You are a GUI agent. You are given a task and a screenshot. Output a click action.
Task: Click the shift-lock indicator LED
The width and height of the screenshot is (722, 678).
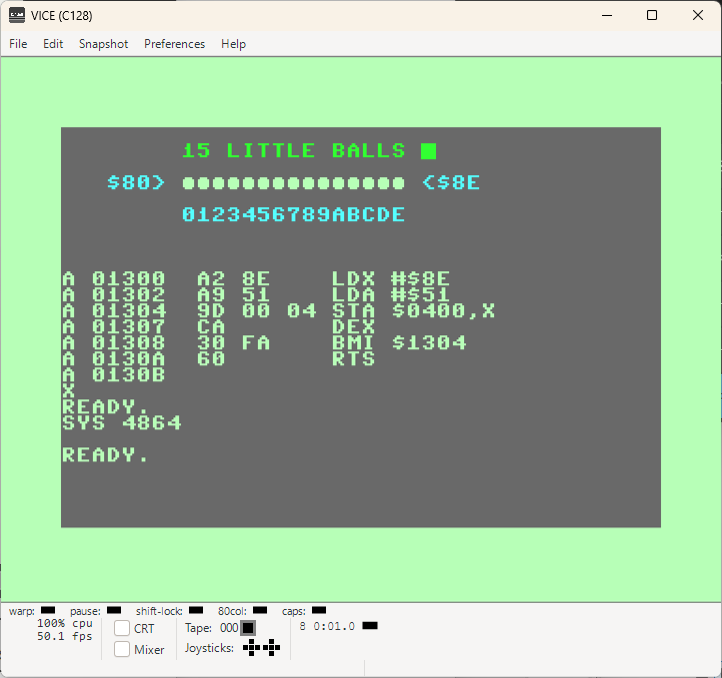(196, 610)
